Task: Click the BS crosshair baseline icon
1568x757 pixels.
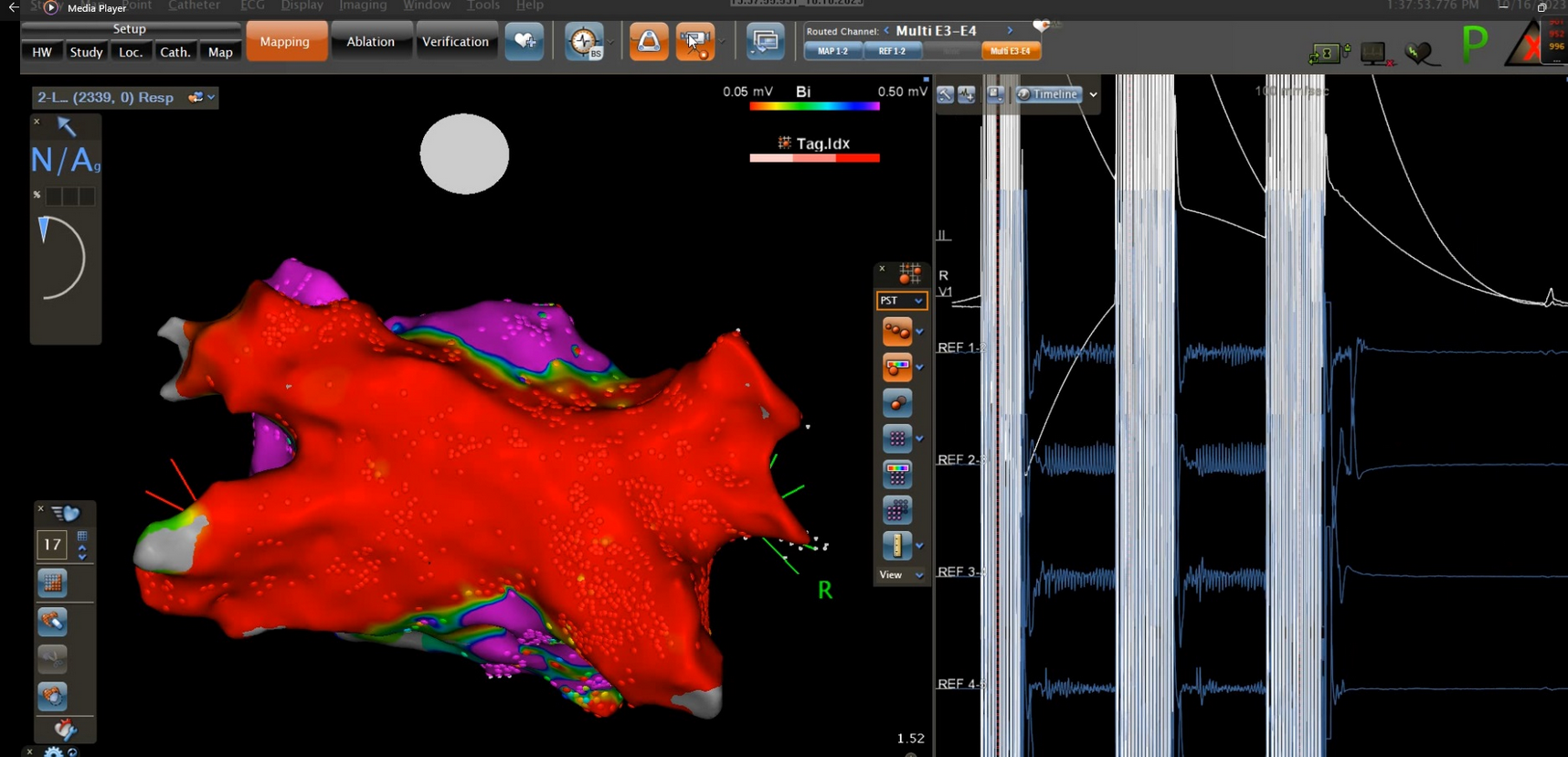Action: coord(584,42)
